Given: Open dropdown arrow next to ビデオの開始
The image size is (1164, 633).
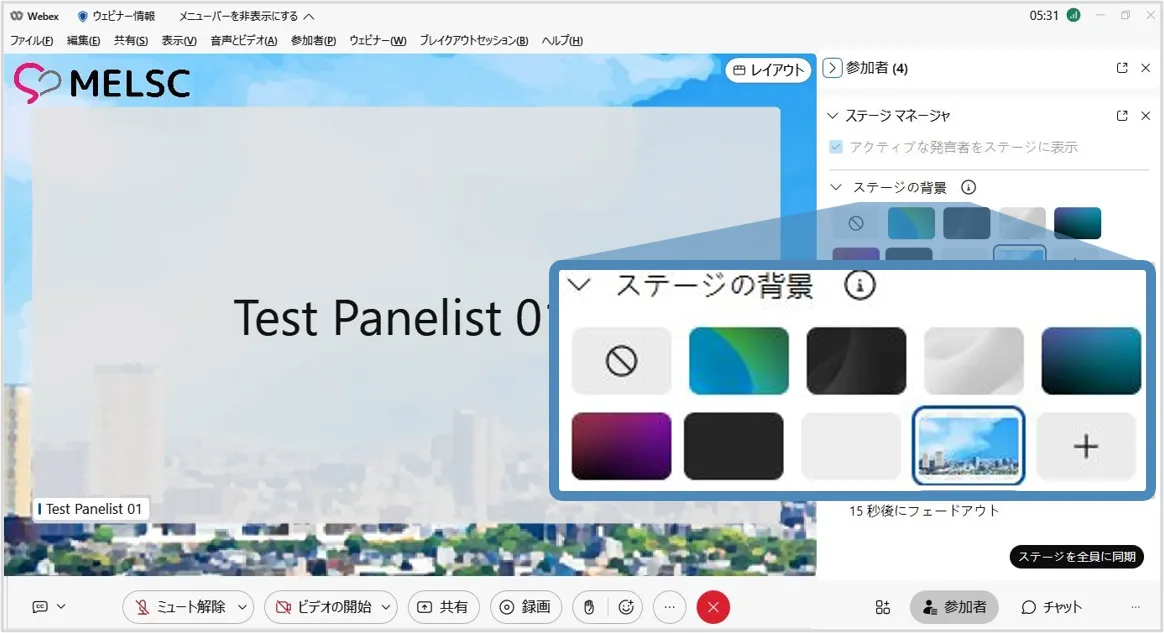Looking at the screenshot, I should coord(386,607).
